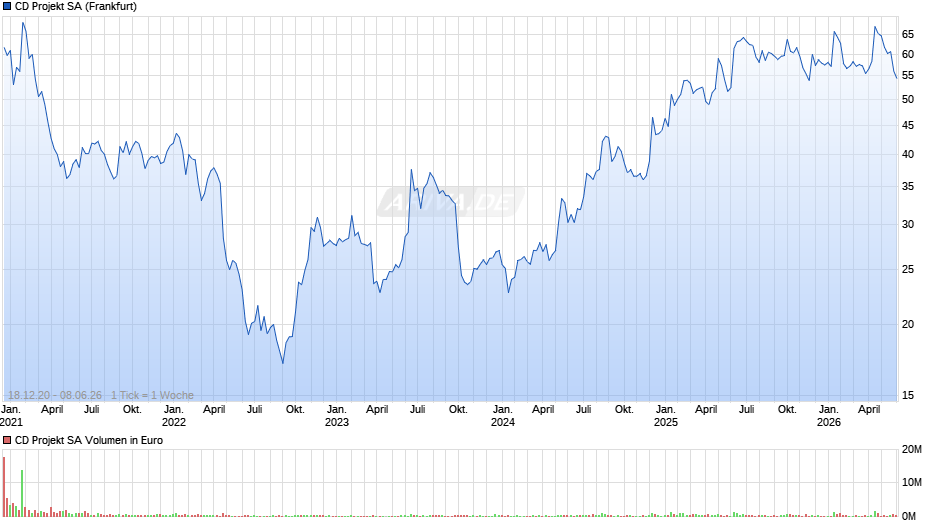Click the 'Jan. 2024' time axis label
Image resolution: width=940 pixels, height=526 pixels.
[x=503, y=416]
